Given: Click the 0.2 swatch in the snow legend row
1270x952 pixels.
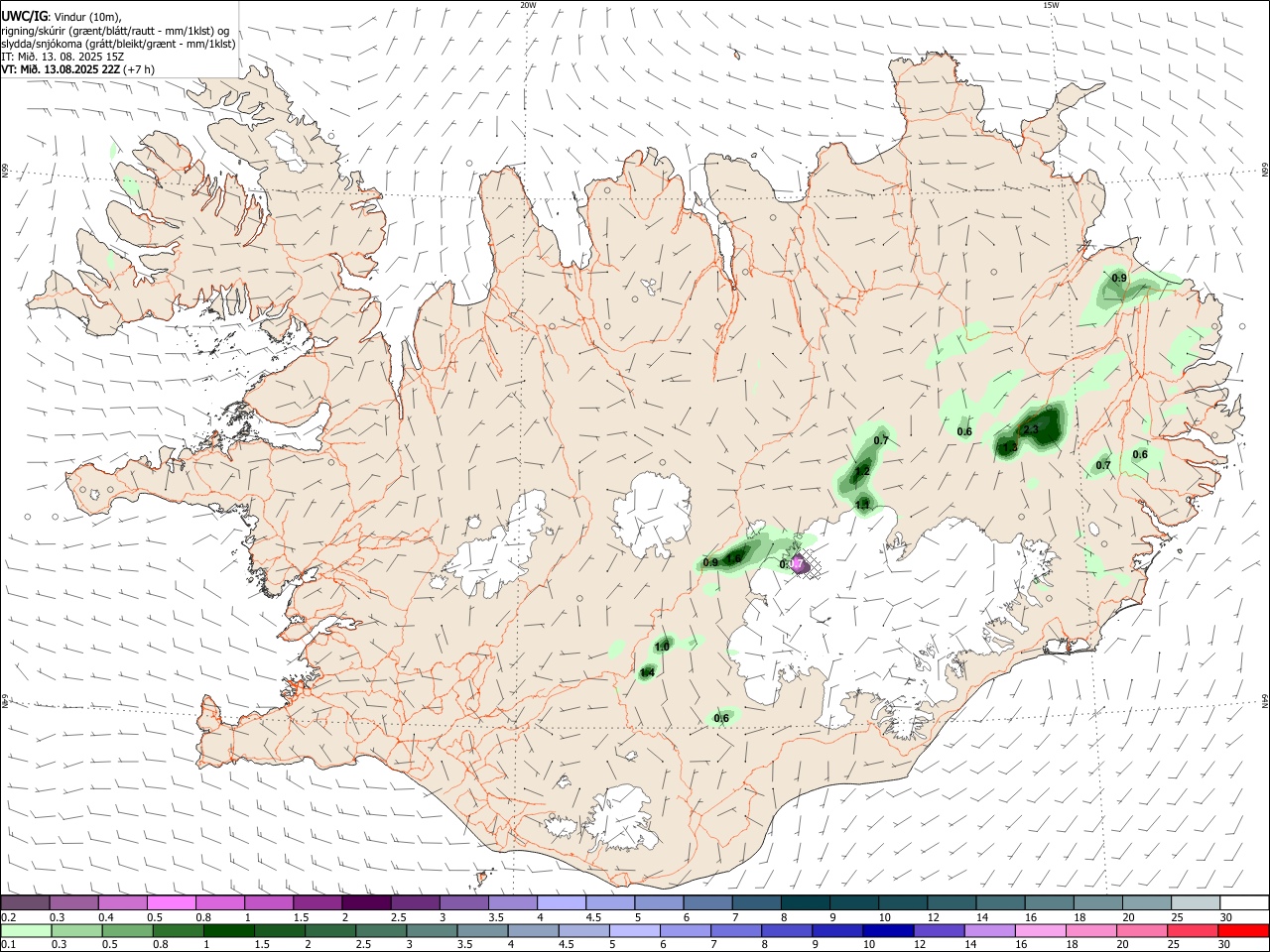Looking at the screenshot, I should coord(25,902).
